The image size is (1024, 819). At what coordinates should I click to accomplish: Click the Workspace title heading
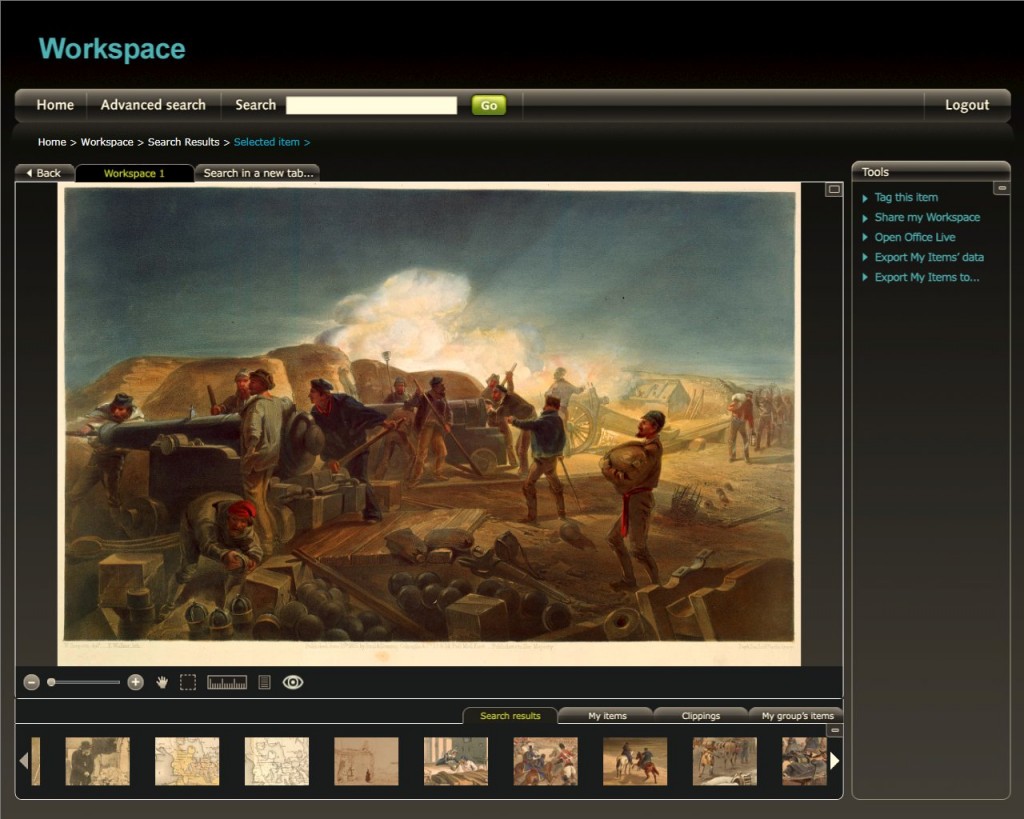112,49
